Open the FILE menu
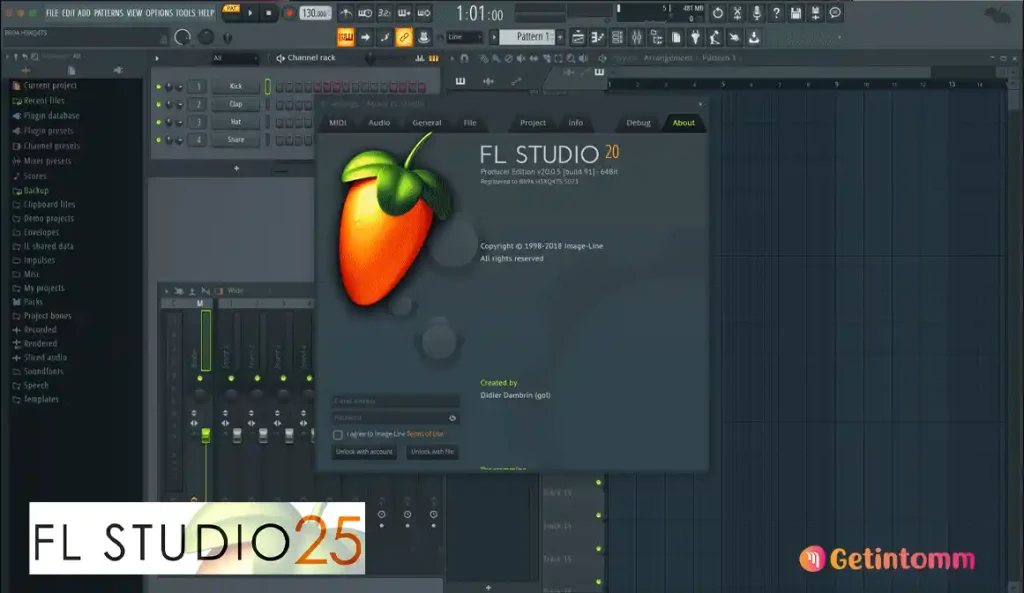Viewport: 1024px width, 593px height. (52, 13)
